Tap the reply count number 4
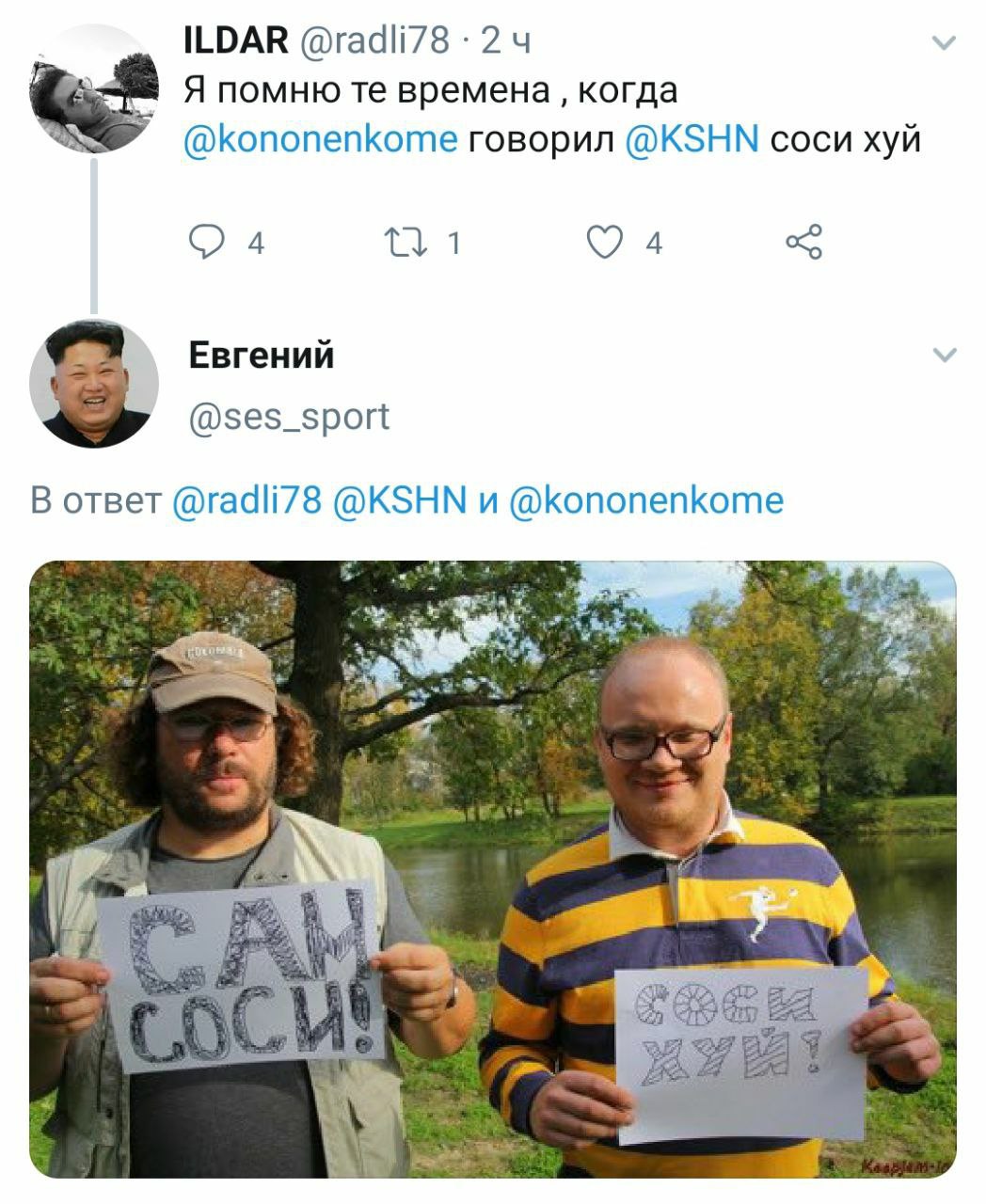This screenshot has width=986, height=1204. click(x=255, y=244)
